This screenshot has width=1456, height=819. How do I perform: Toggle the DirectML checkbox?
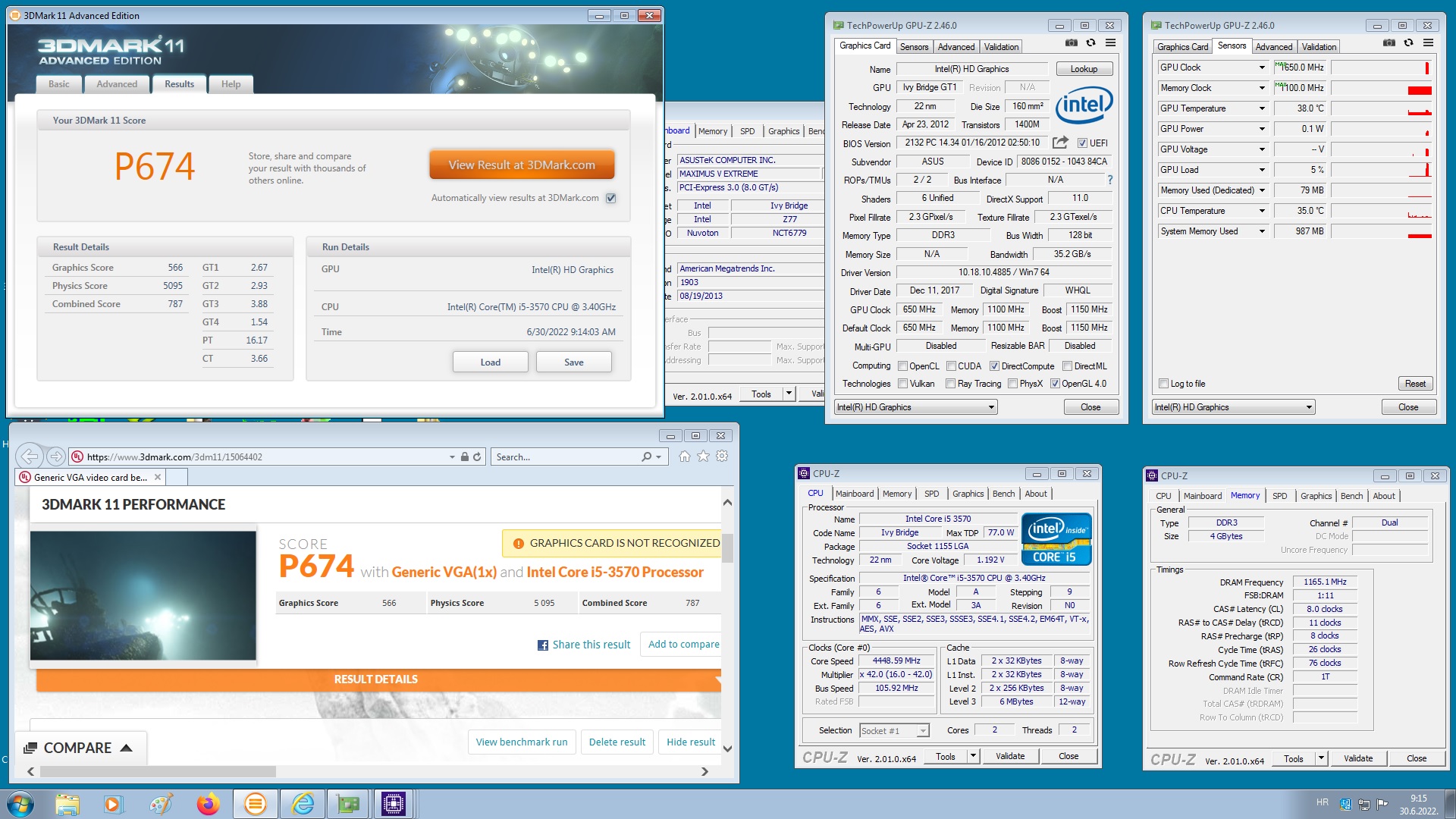coord(1067,366)
